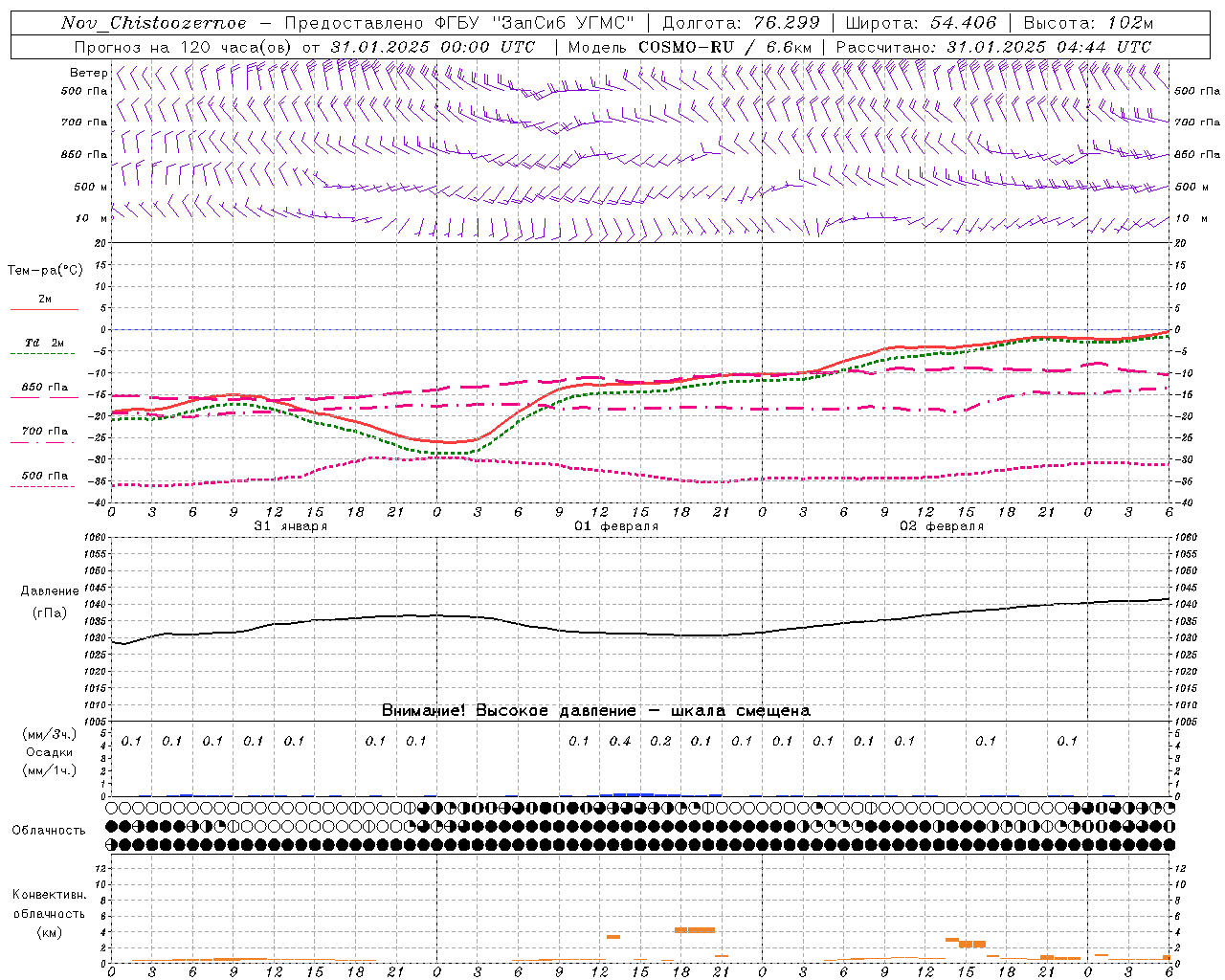Click the 500 гПа temperature legend entry

pos(45,476)
